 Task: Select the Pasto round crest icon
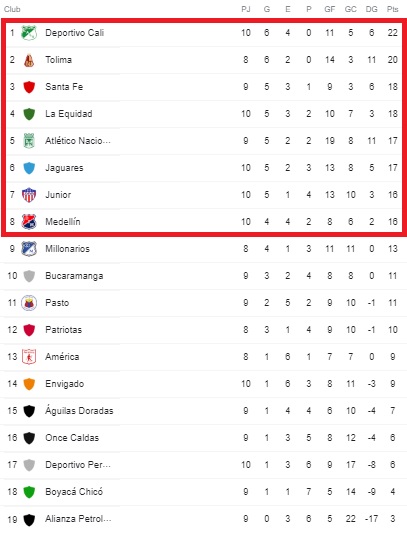(x=29, y=303)
